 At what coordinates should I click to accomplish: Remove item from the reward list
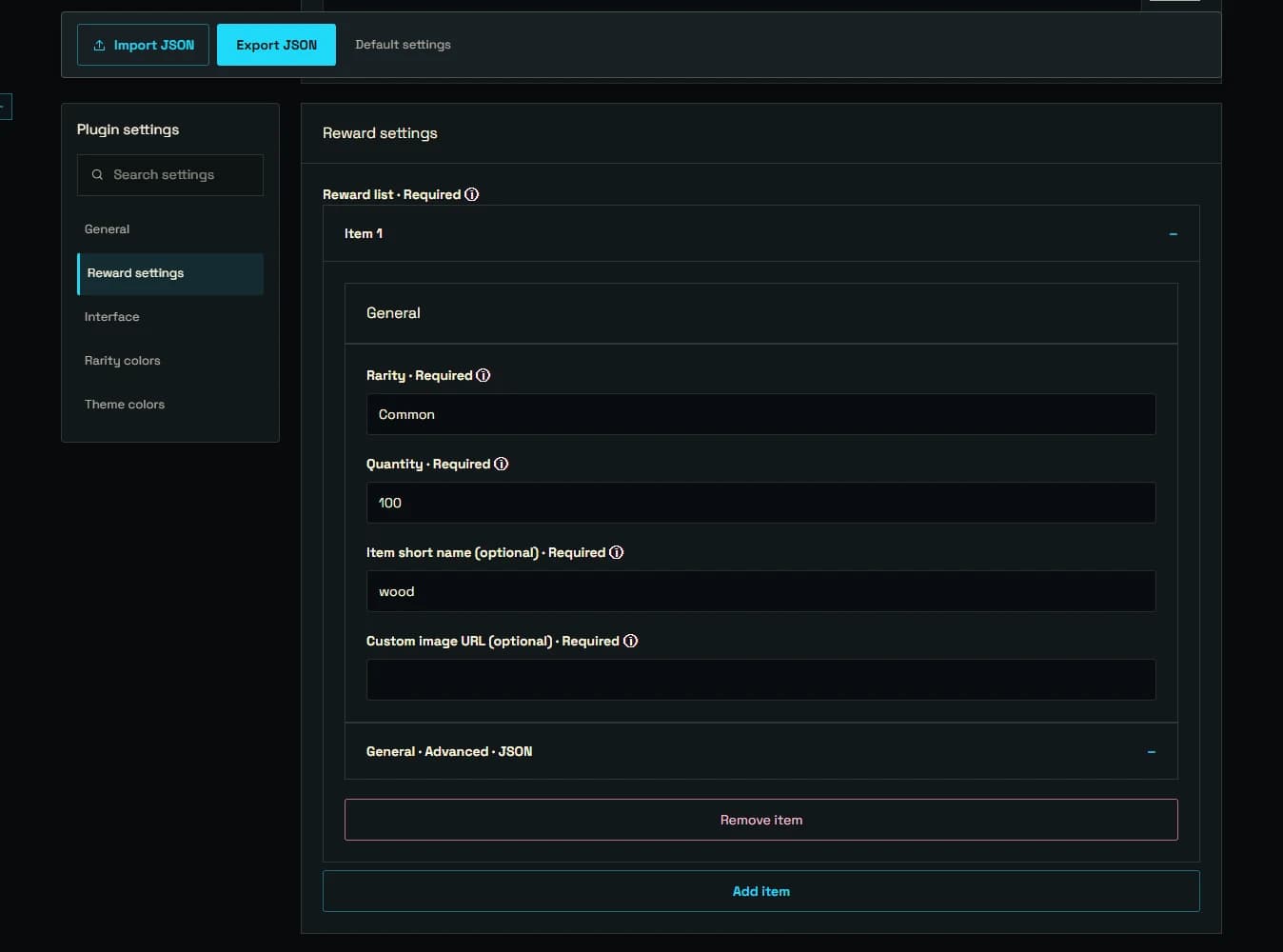point(760,820)
